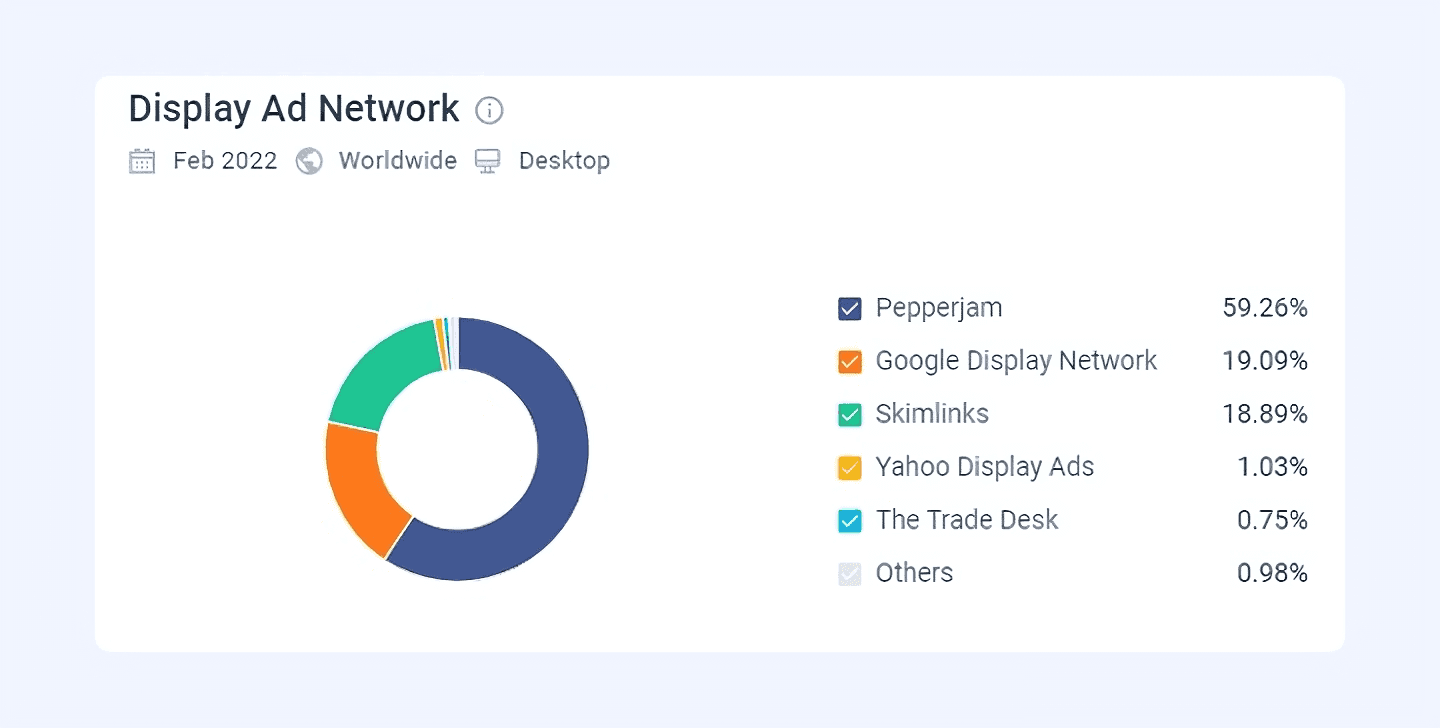
Task: Select the 18.89% value
Action: click(x=1265, y=414)
